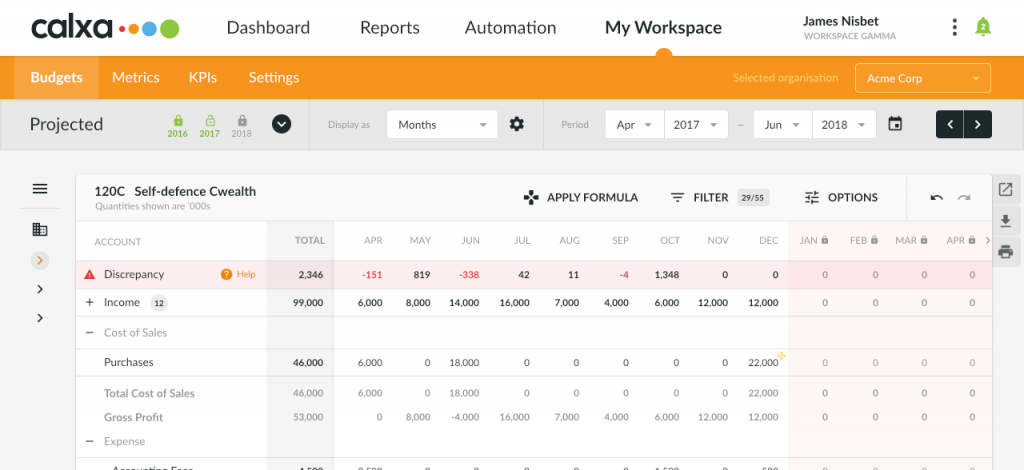This screenshot has height=470, width=1024.
Task: Open the period calendar picker
Action: point(895,125)
